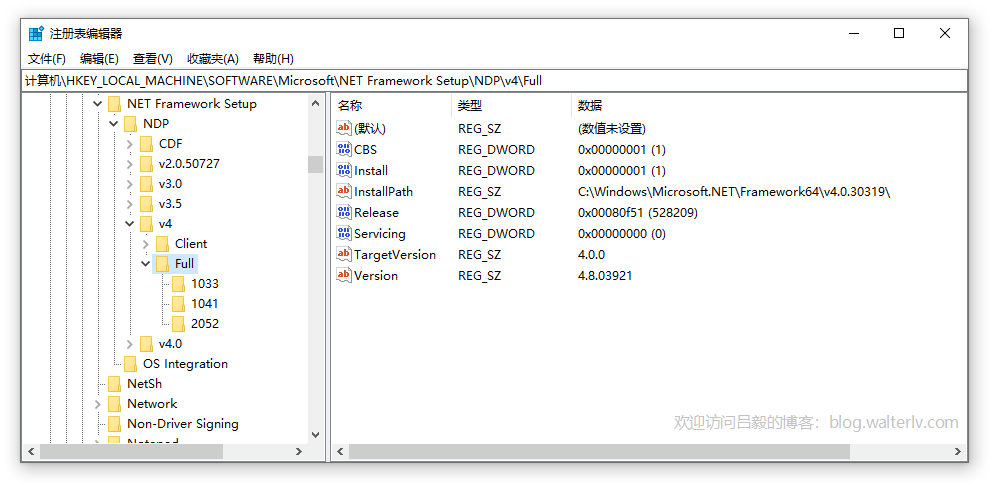This screenshot has width=990, height=484.
Task: Select the binary icon for CBS value
Action: tap(345, 150)
